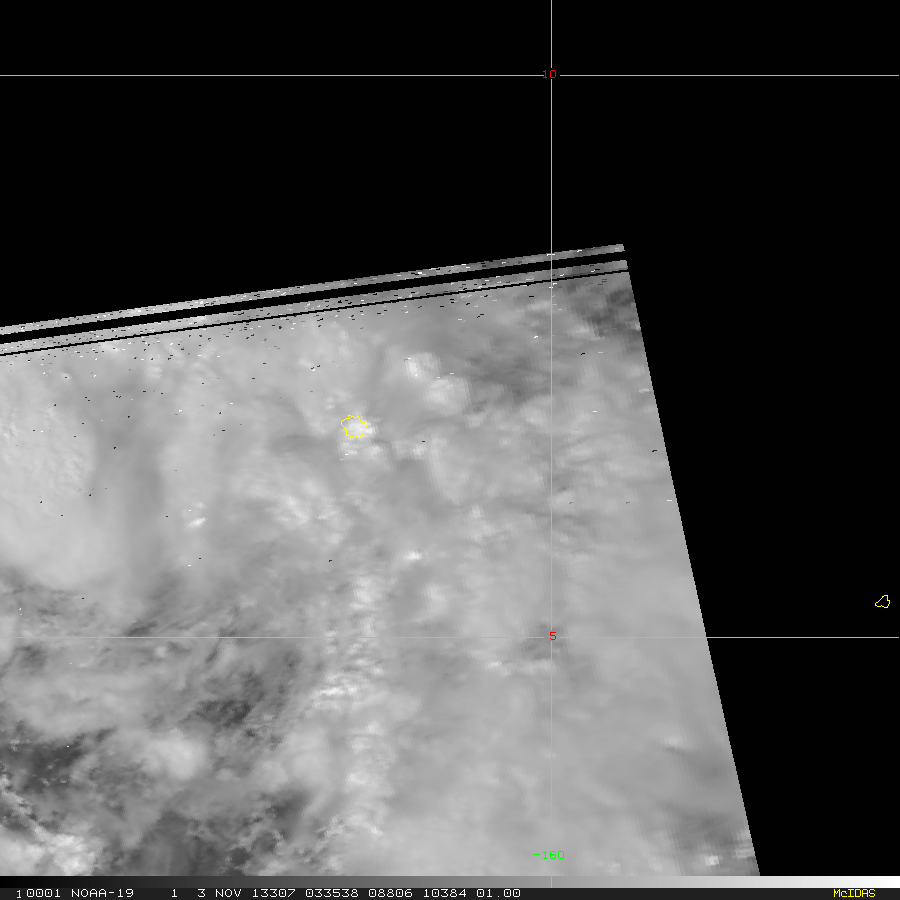Image resolution: width=900 pixels, height=900 pixels.
Task: Click the black scan gap stripe at swath top
Action: (x=300, y=299)
